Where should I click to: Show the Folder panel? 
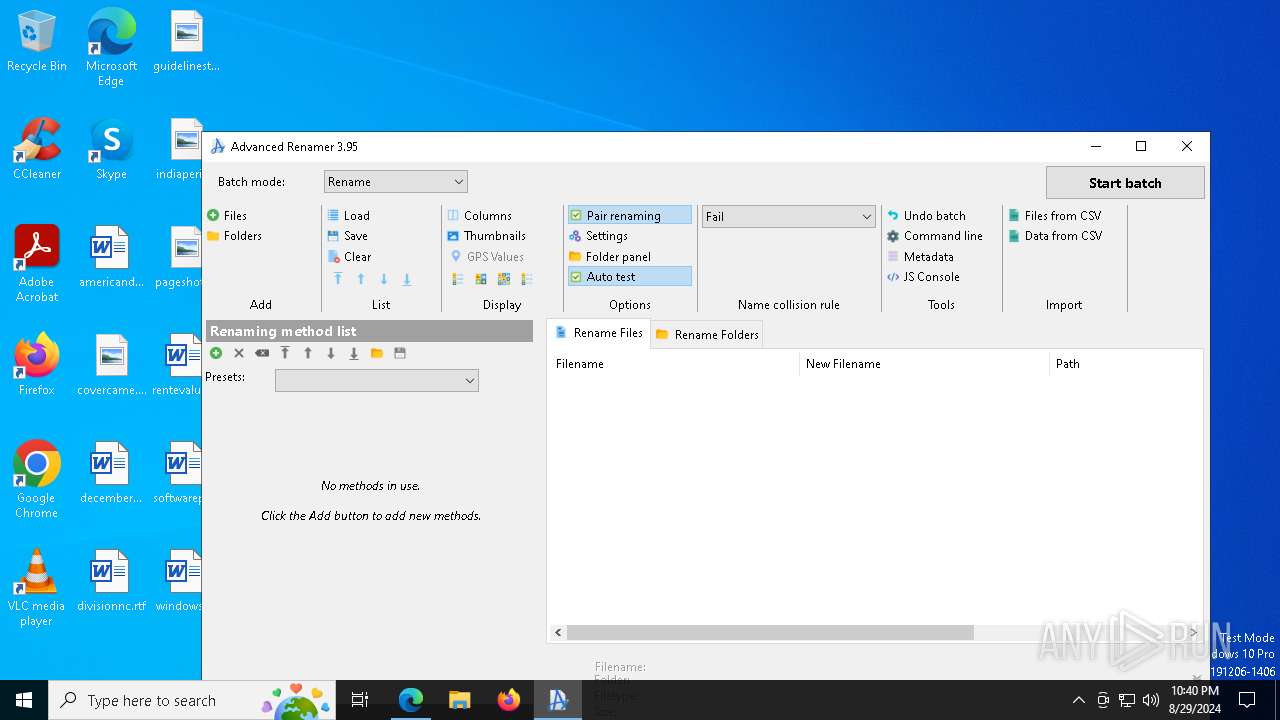[610, 257]
